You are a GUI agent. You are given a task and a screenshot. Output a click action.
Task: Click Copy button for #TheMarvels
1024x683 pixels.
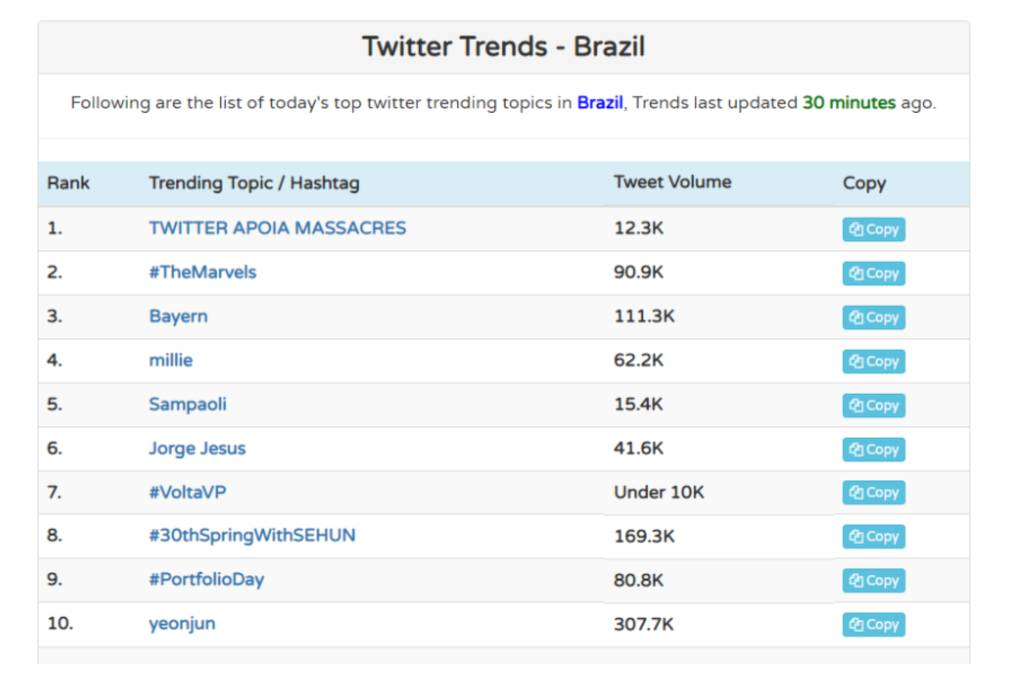(x=873, y=273)
